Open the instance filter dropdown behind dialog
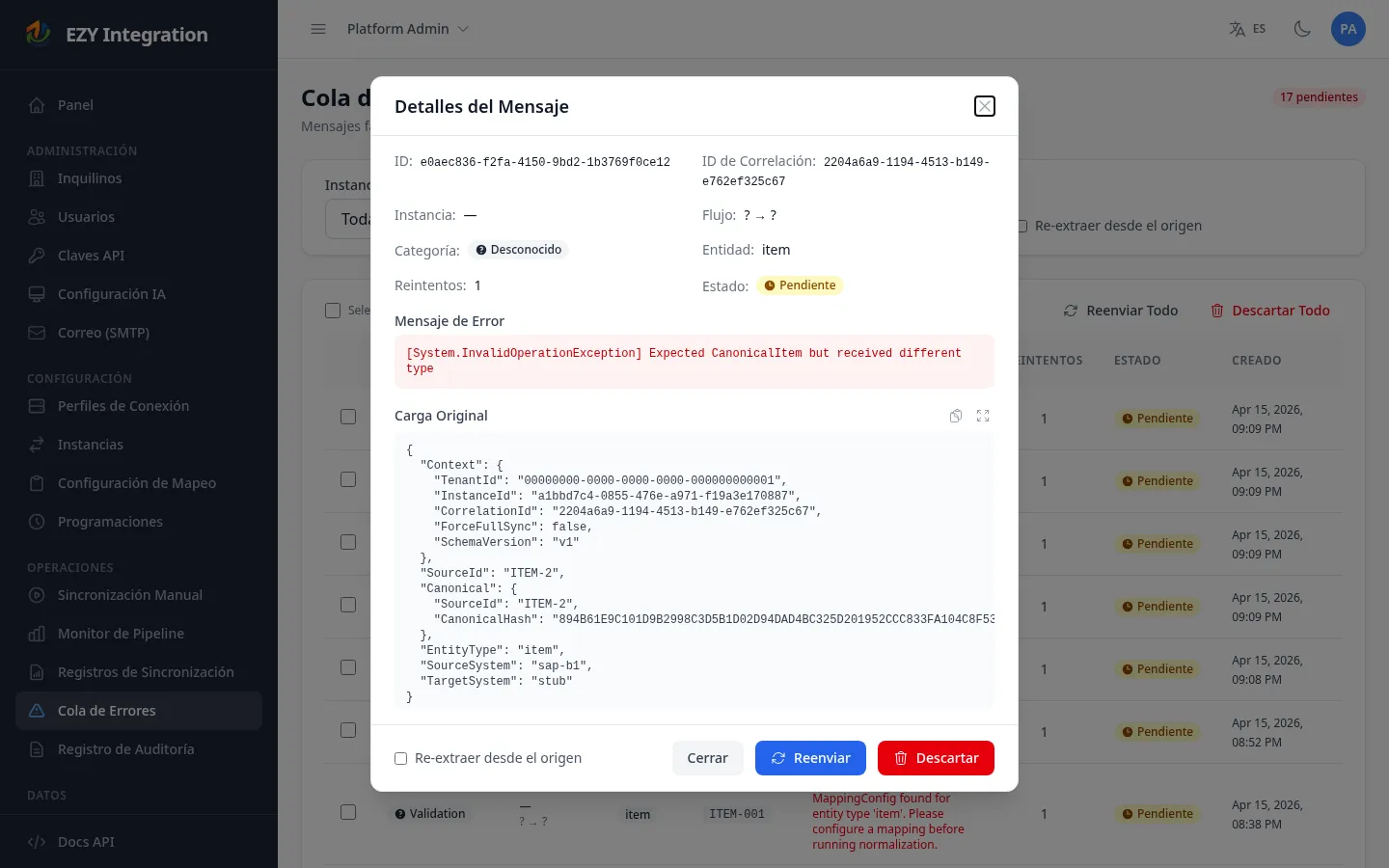 [348, 219]
